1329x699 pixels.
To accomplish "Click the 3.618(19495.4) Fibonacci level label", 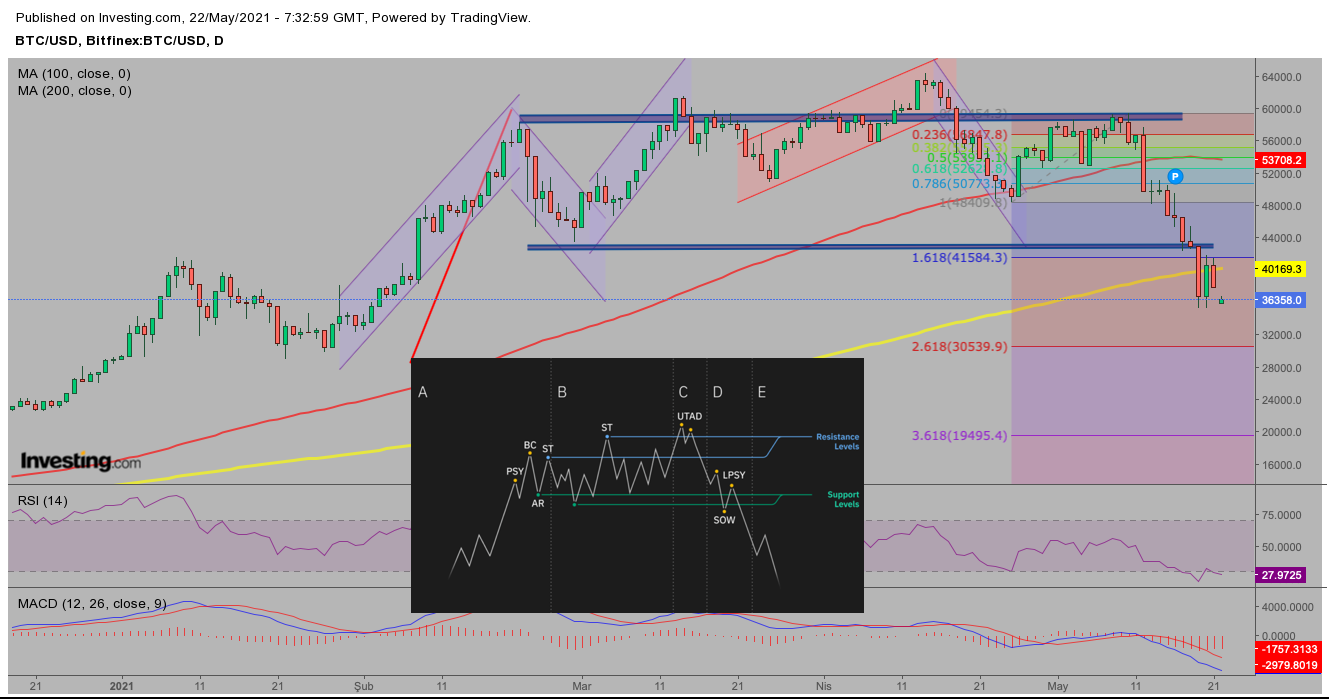I will coord(959,435).
